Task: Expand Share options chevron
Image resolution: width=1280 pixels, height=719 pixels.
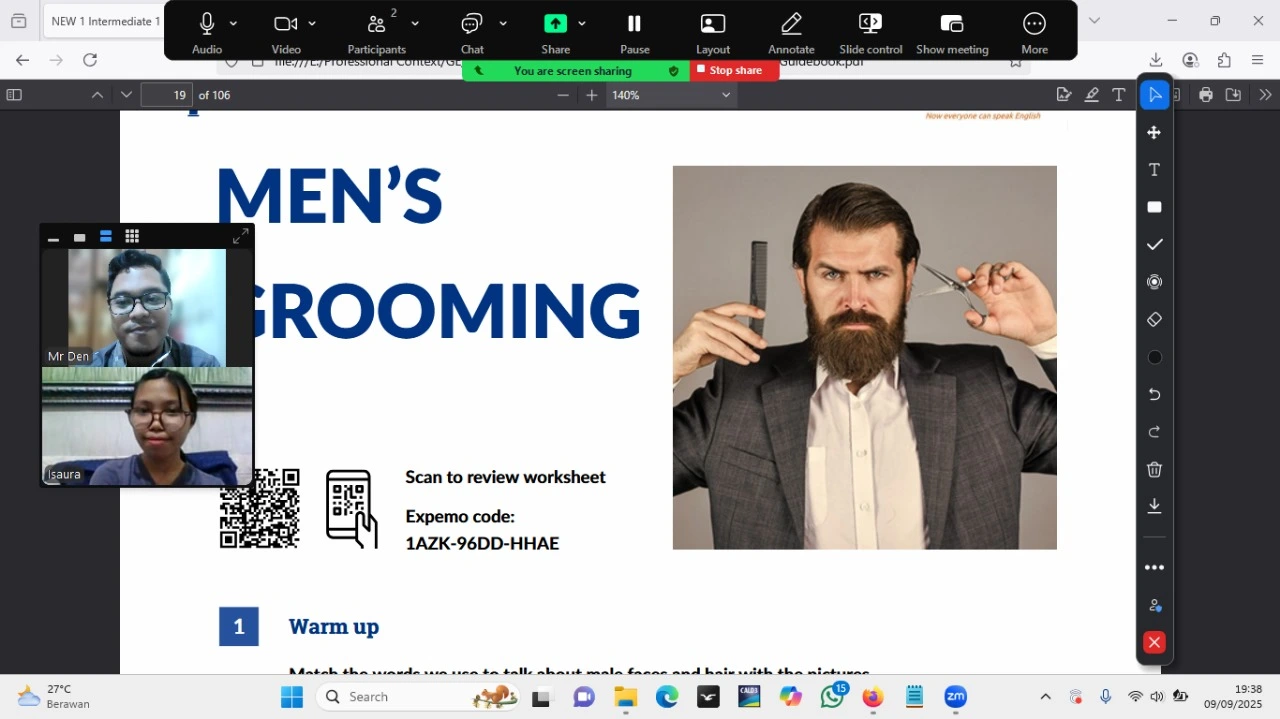Action: [x=582, y=23]
